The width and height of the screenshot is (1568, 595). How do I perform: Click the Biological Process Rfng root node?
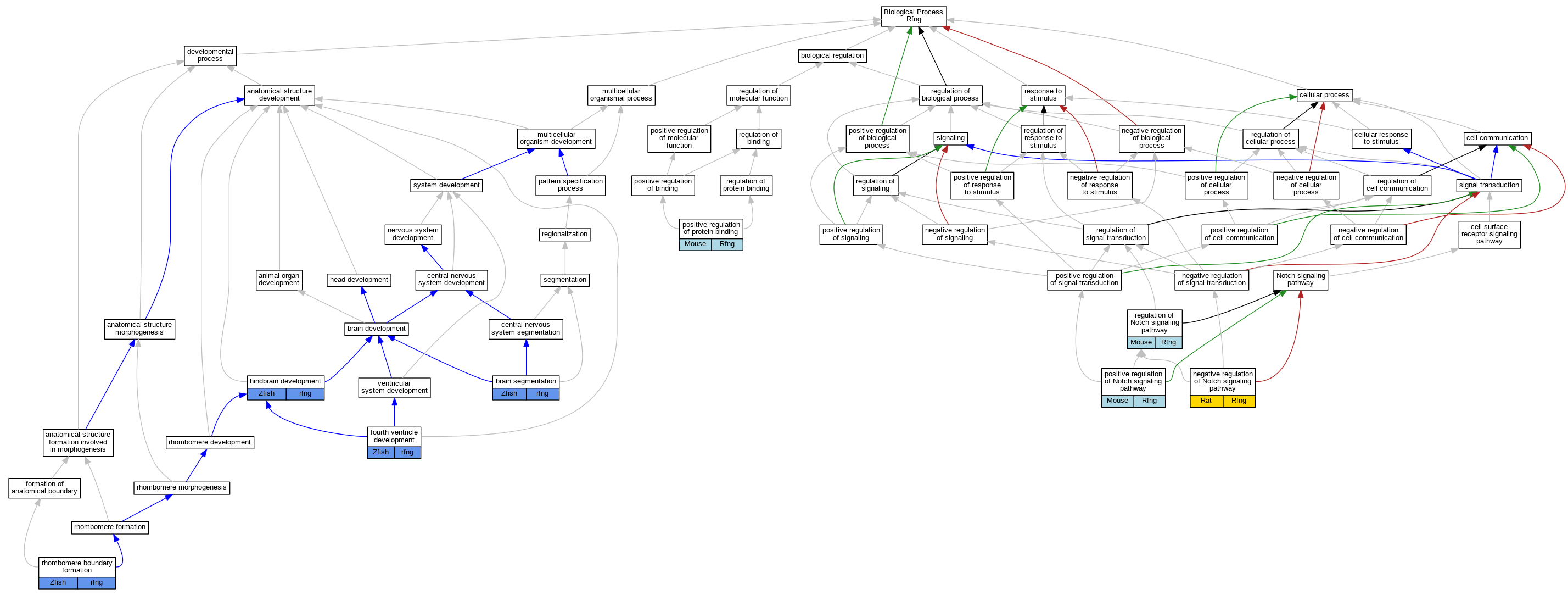pos(914,16)
